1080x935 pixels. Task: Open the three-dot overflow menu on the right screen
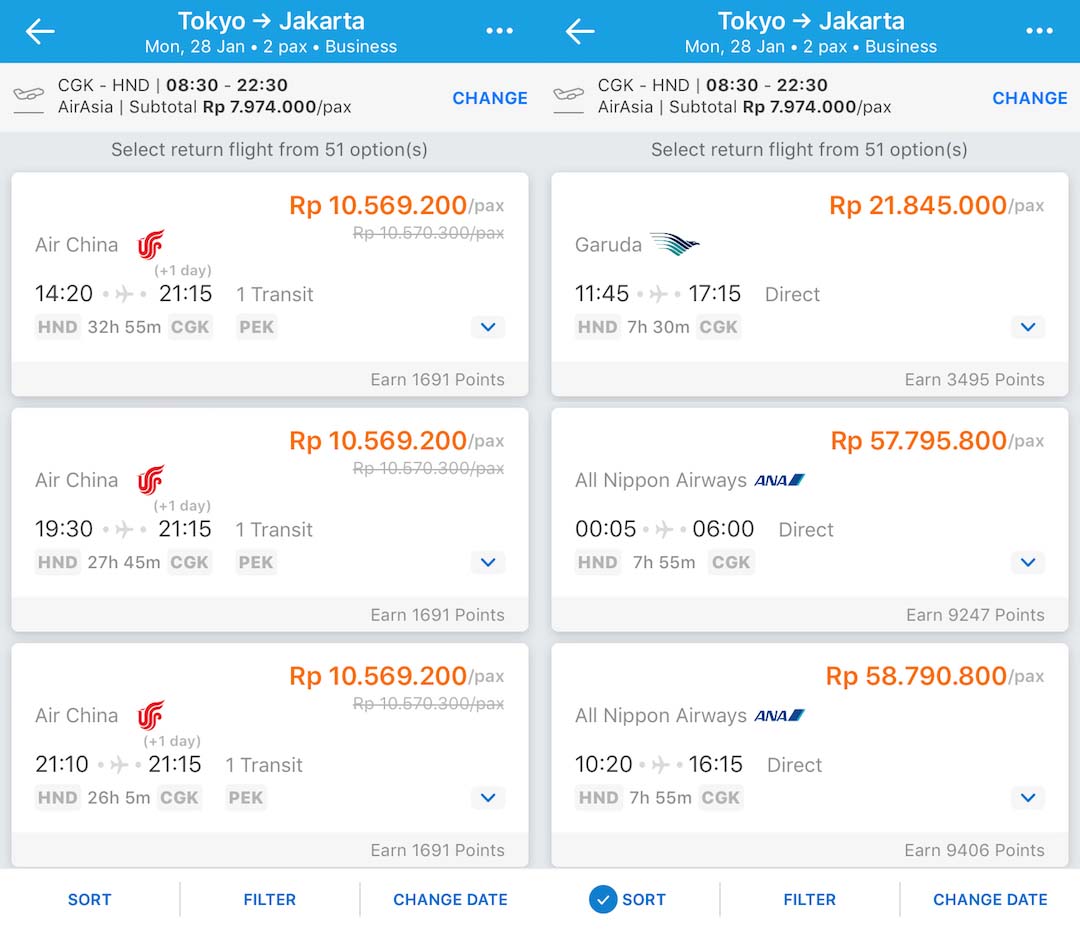(1040, 31)
